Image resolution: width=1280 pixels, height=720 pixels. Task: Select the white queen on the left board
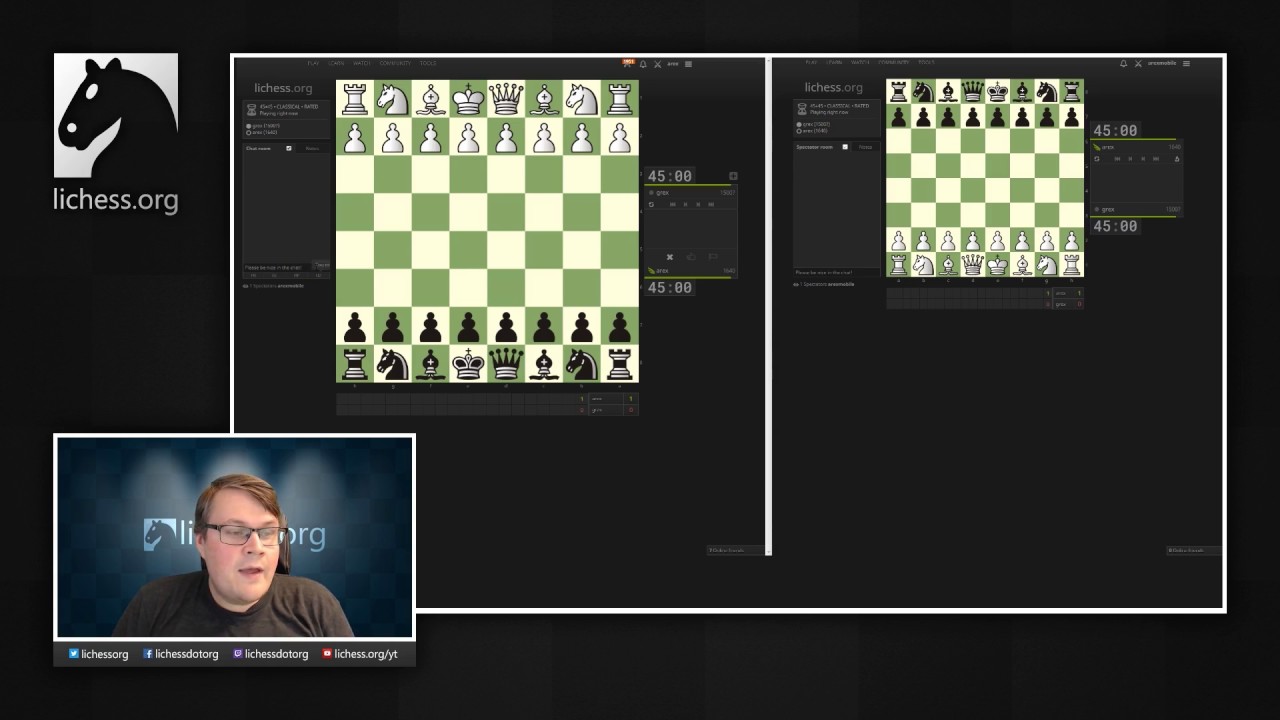(507, 99)
